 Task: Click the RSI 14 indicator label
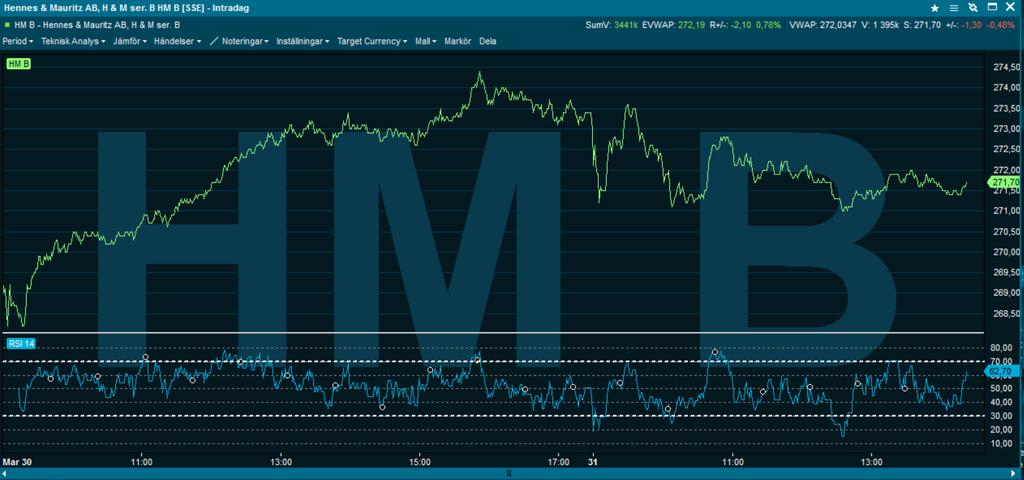coord(20,343)
